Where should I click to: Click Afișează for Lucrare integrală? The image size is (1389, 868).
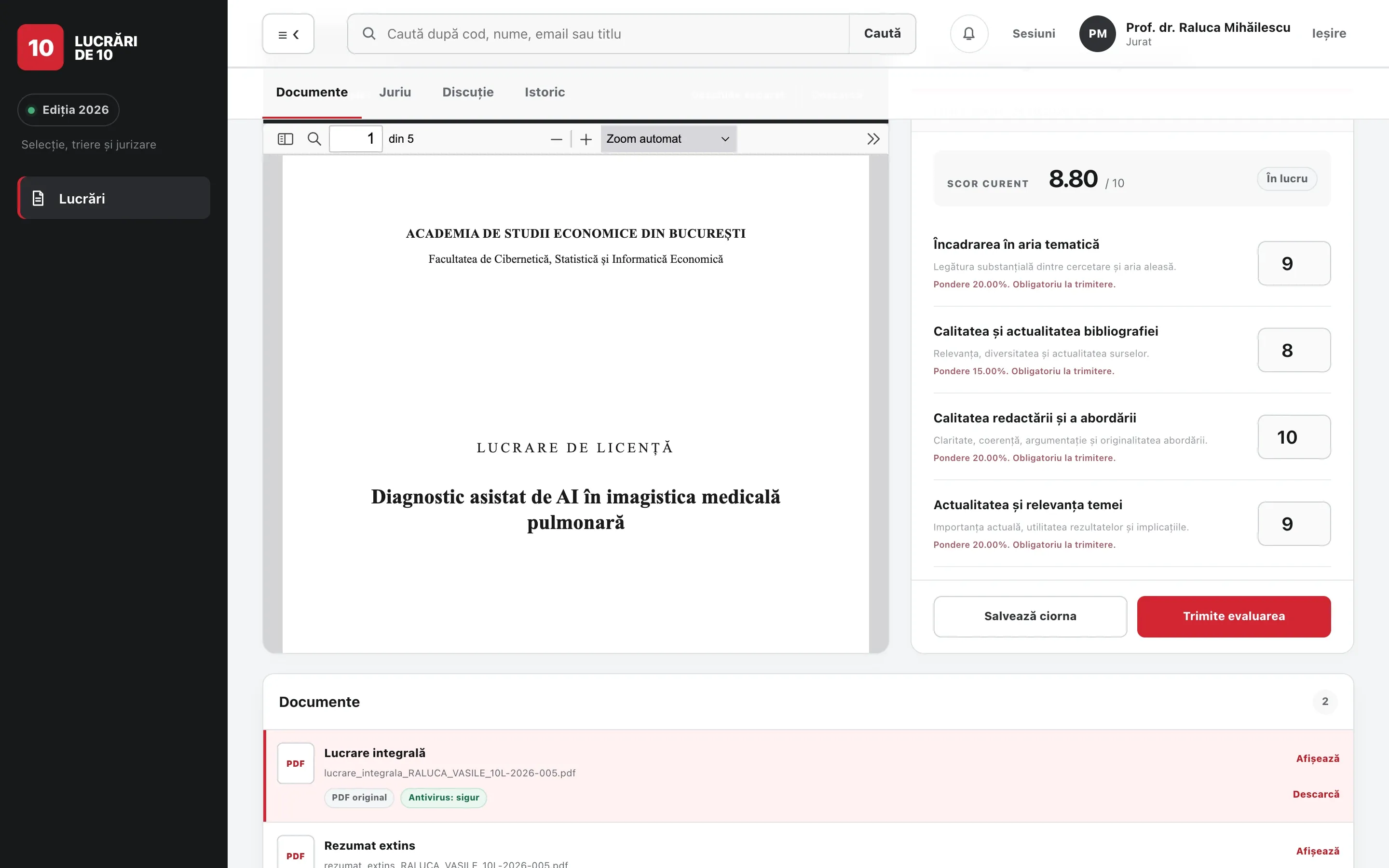(x=1317, y=759)
